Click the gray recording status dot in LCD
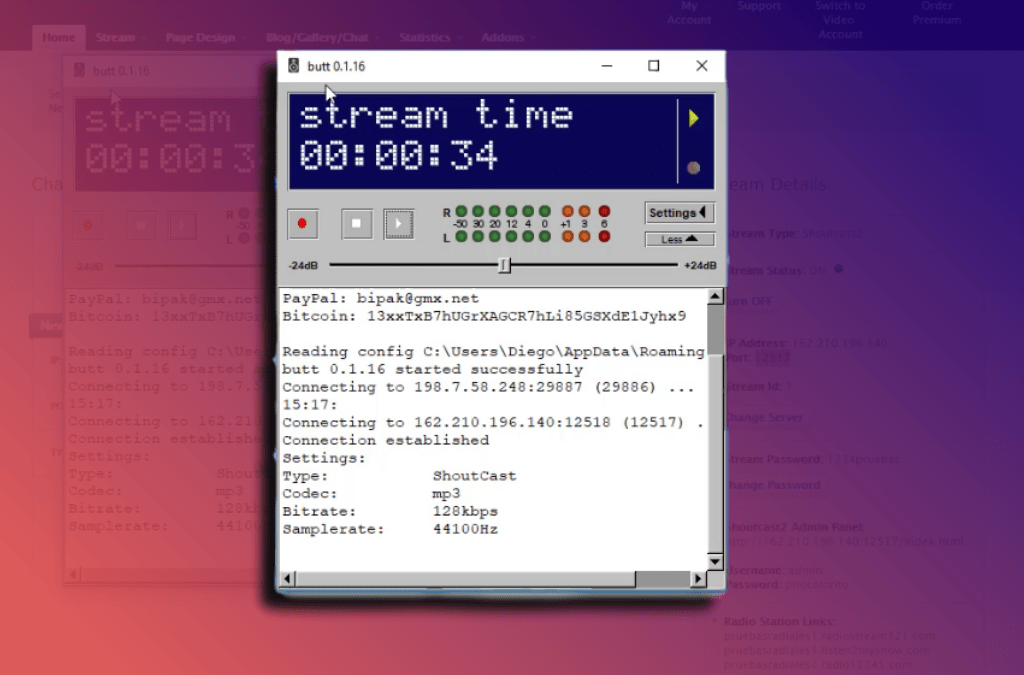The width and height of the screenshot is (1024, 675). pos(694,168)
